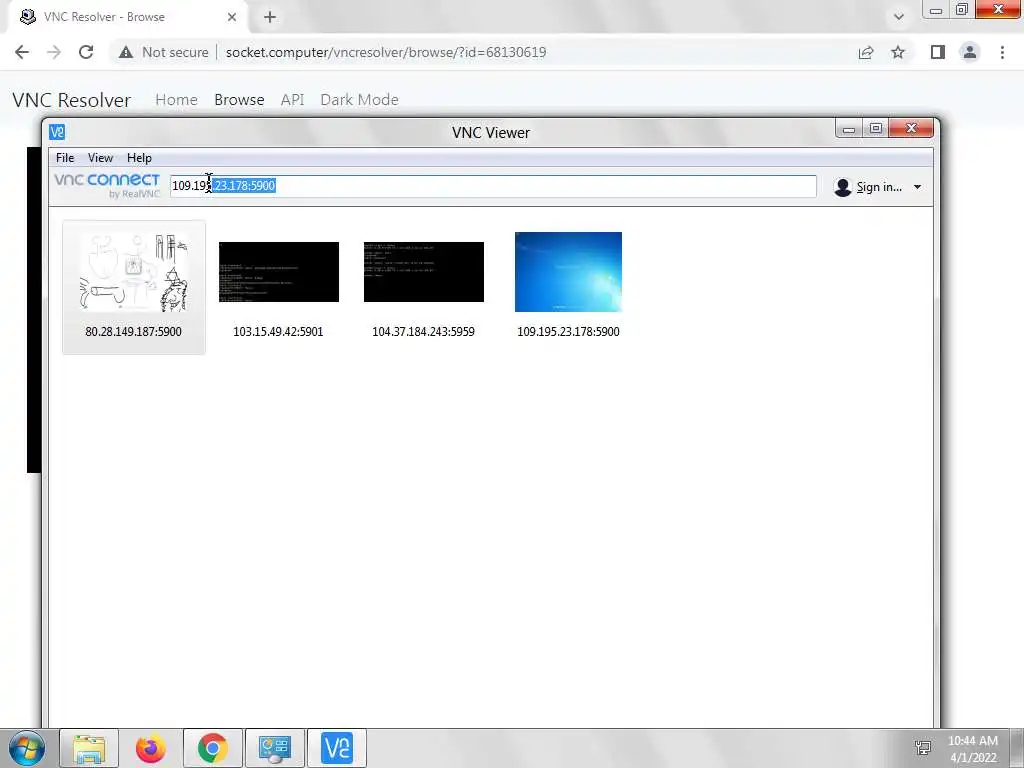
Task: Open the Browse link on VNC Resolver
Action: pyautogui.click(x=239, y=100)
